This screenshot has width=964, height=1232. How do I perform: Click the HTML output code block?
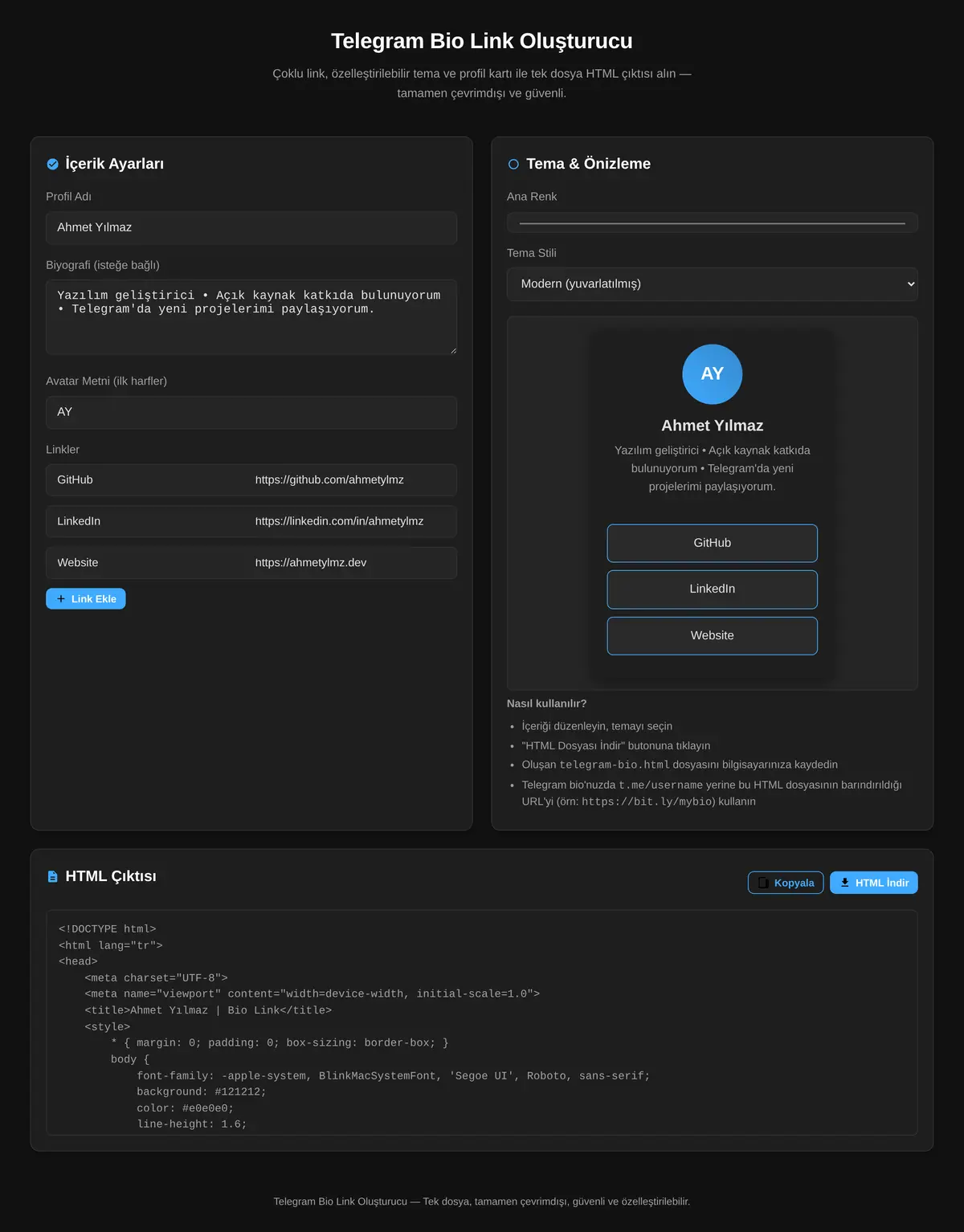tap(482, 1022)
